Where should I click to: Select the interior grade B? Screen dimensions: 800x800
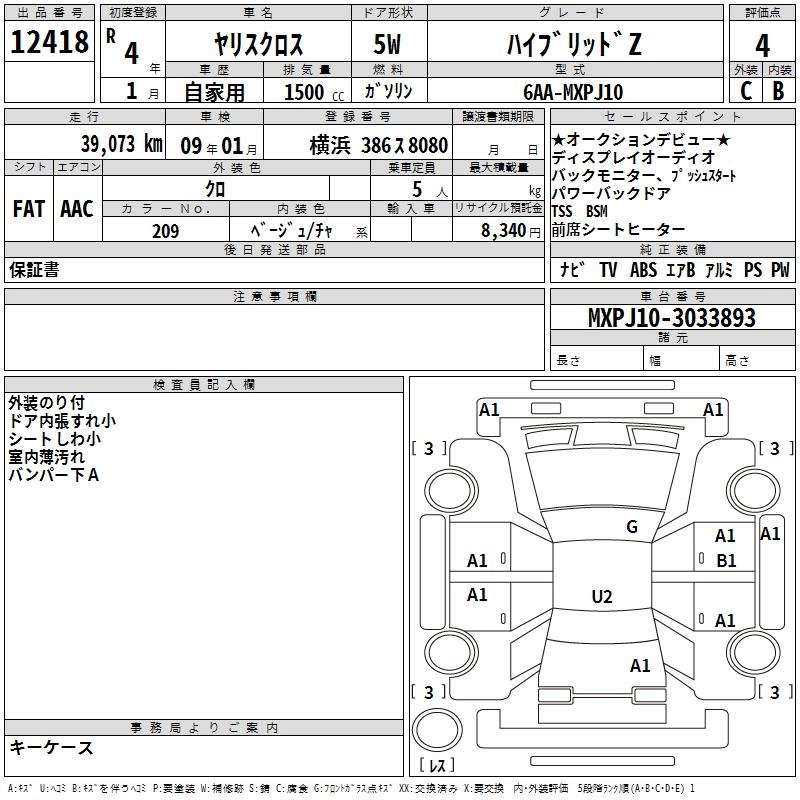pos(779,91)
